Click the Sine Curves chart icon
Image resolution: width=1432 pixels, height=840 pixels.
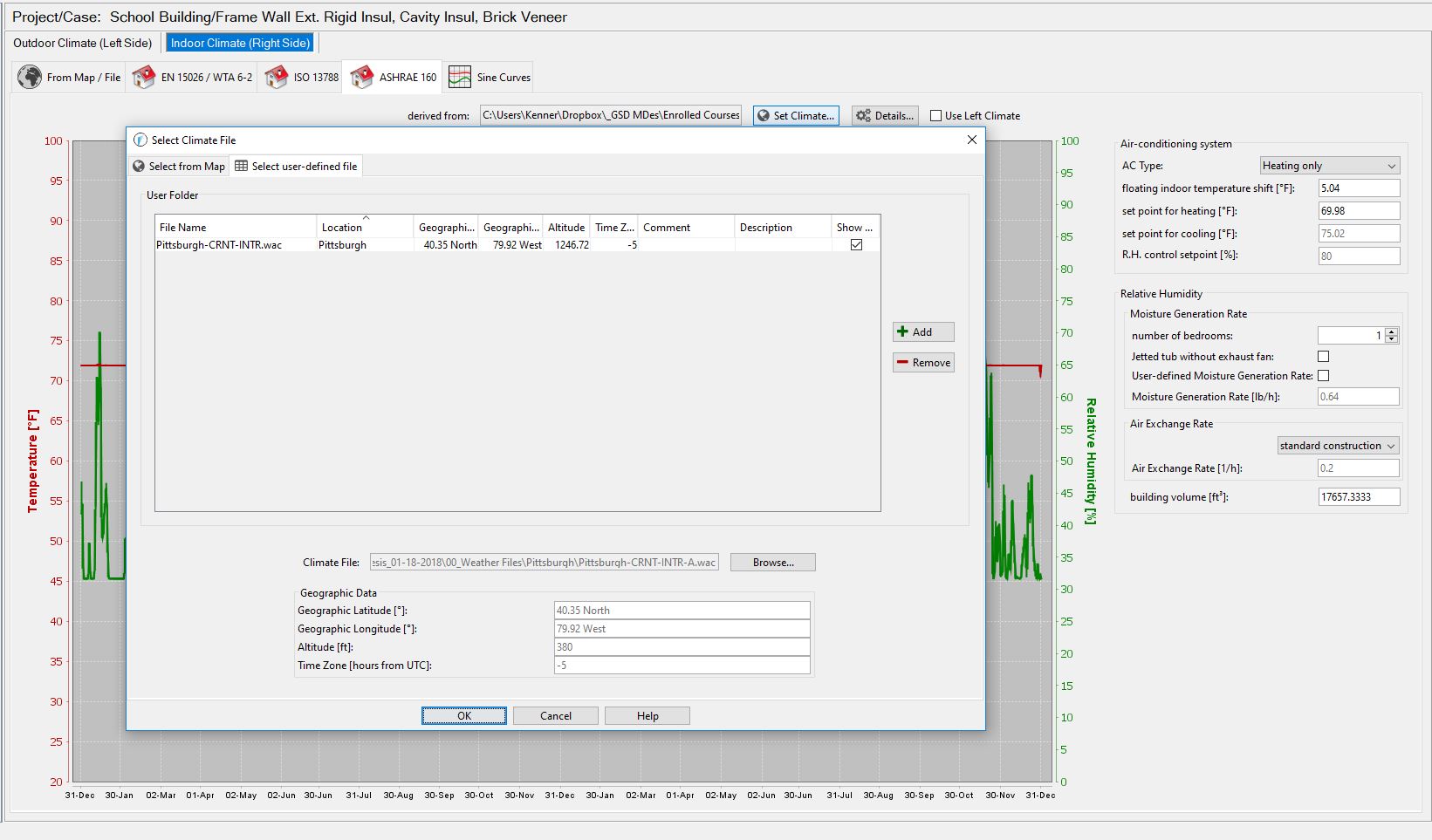pos(460,77)
